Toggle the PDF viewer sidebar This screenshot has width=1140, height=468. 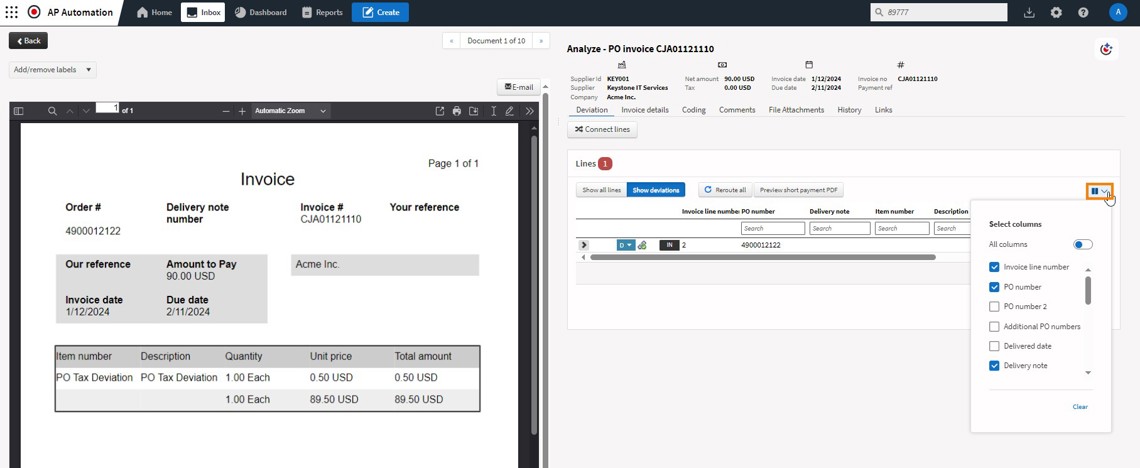click(18, 111)
